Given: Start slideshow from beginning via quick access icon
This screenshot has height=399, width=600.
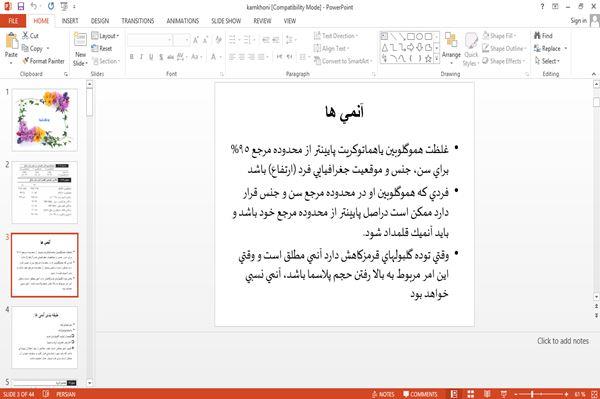Looking at the screenshot, I should coord(64,6).
